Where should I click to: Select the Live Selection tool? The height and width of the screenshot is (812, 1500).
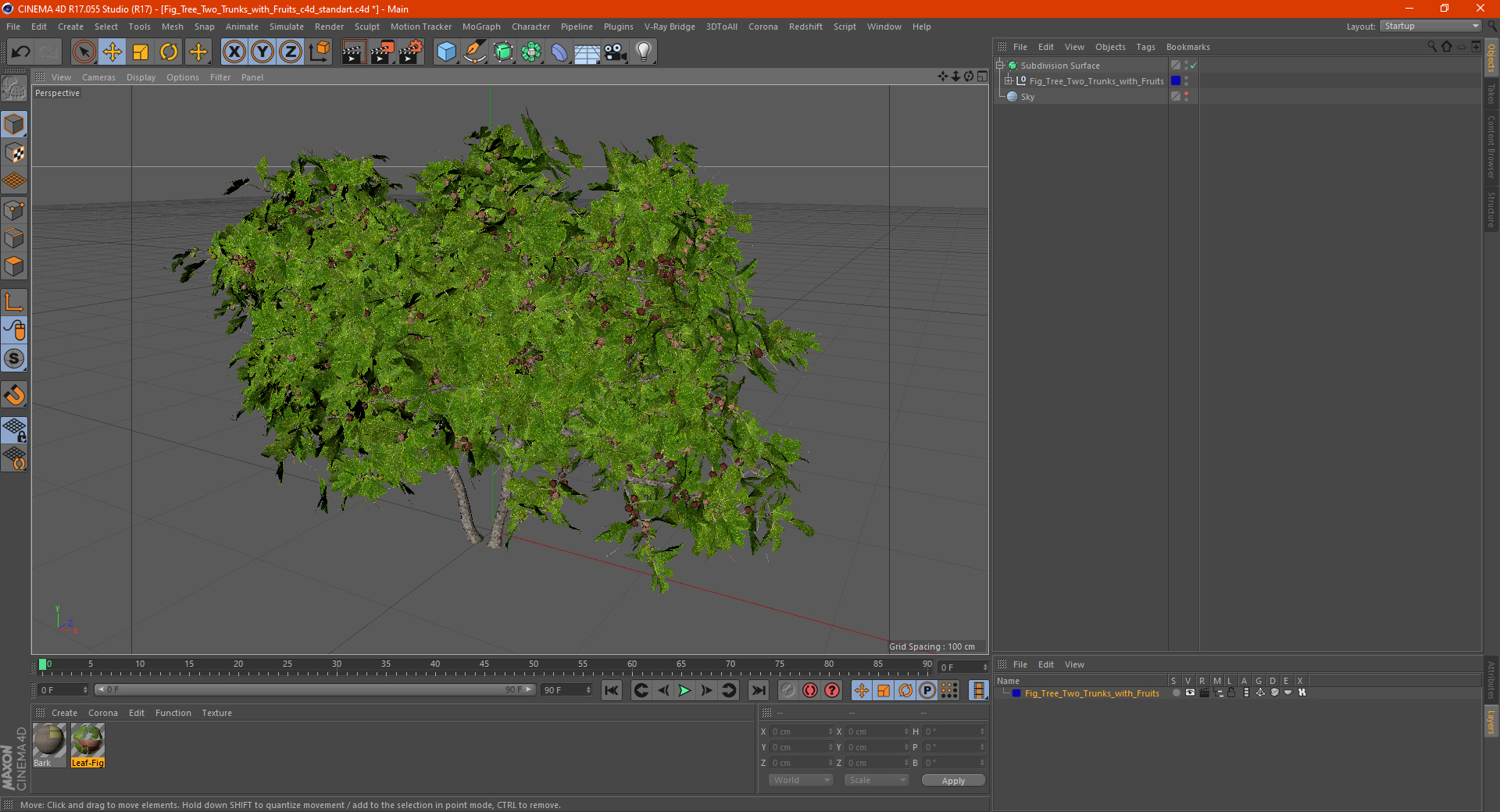(84, 52)
